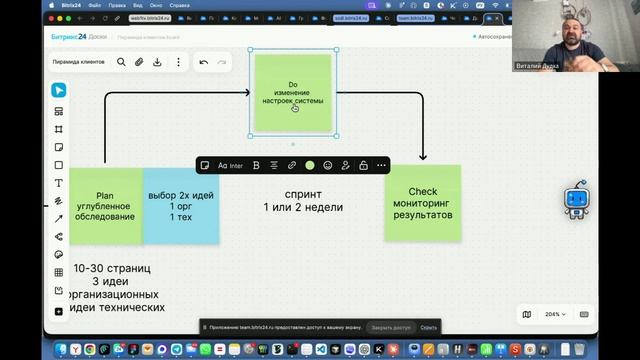Open the templates tool in left sidebar

pos(59,111)
